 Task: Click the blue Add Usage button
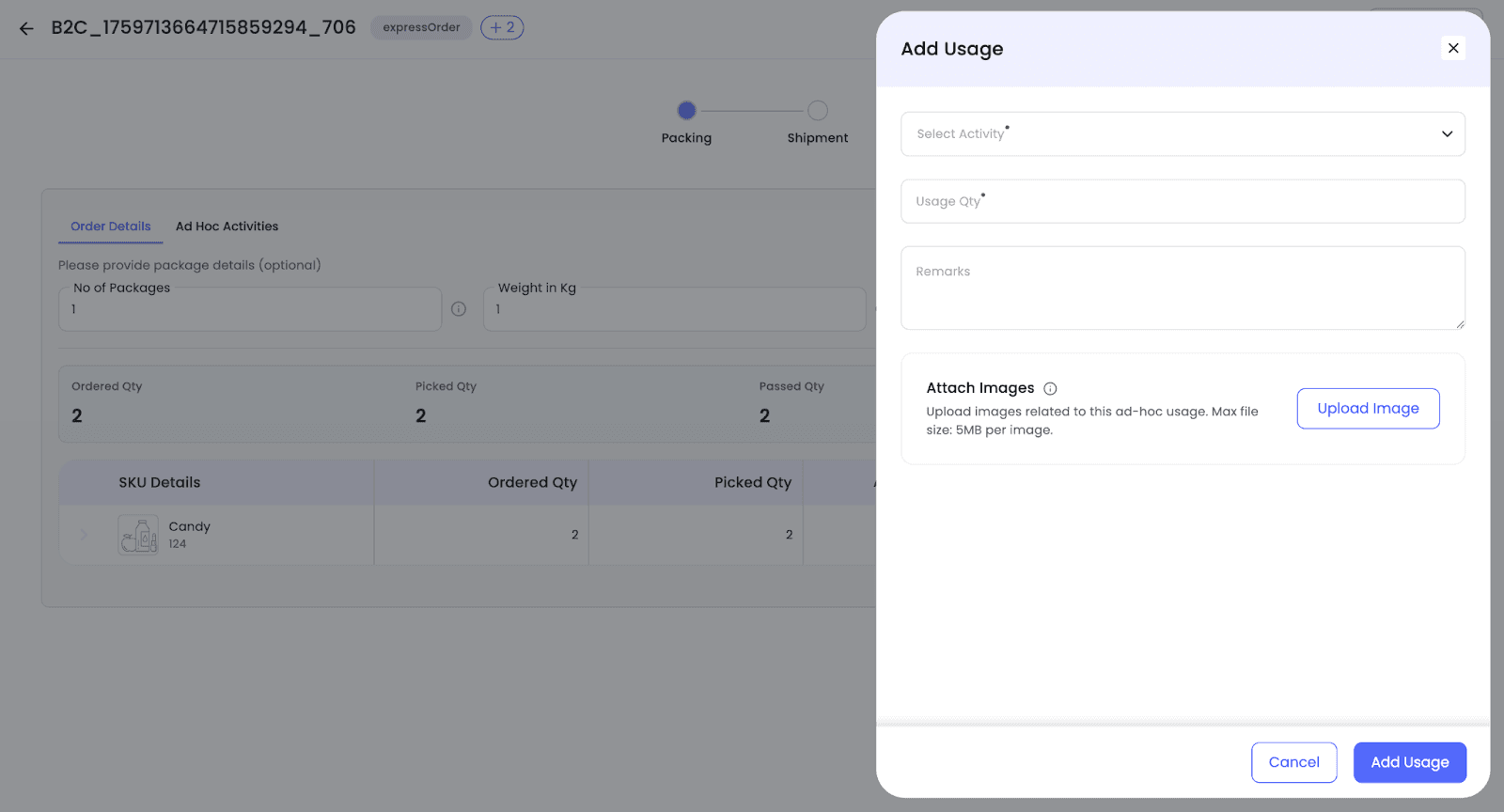pos(1409,762)
